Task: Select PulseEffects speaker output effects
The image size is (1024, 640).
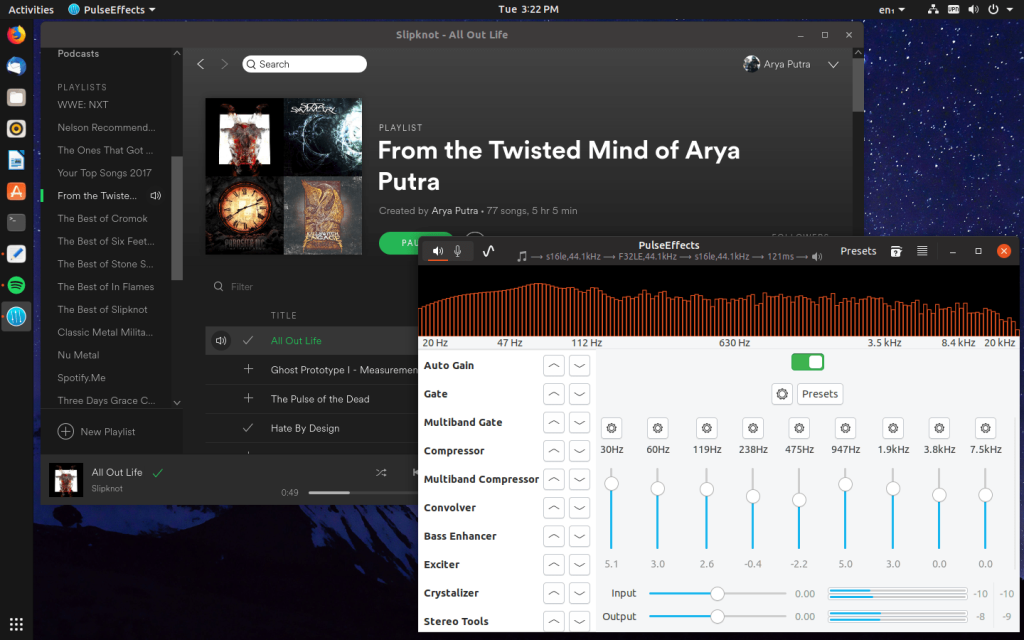Action: (438, 251)
